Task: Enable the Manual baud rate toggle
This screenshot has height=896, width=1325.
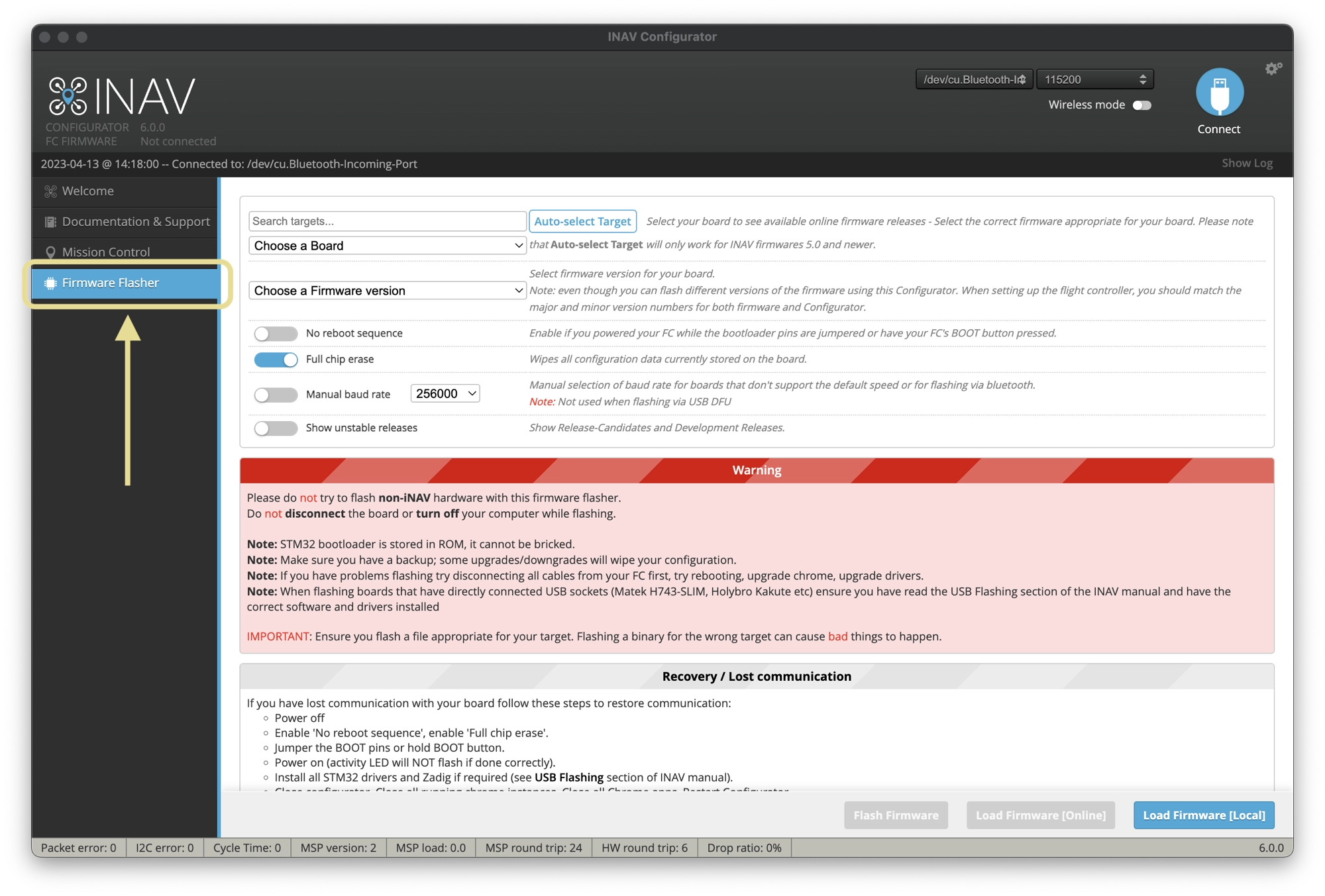Action: point(275,393)
